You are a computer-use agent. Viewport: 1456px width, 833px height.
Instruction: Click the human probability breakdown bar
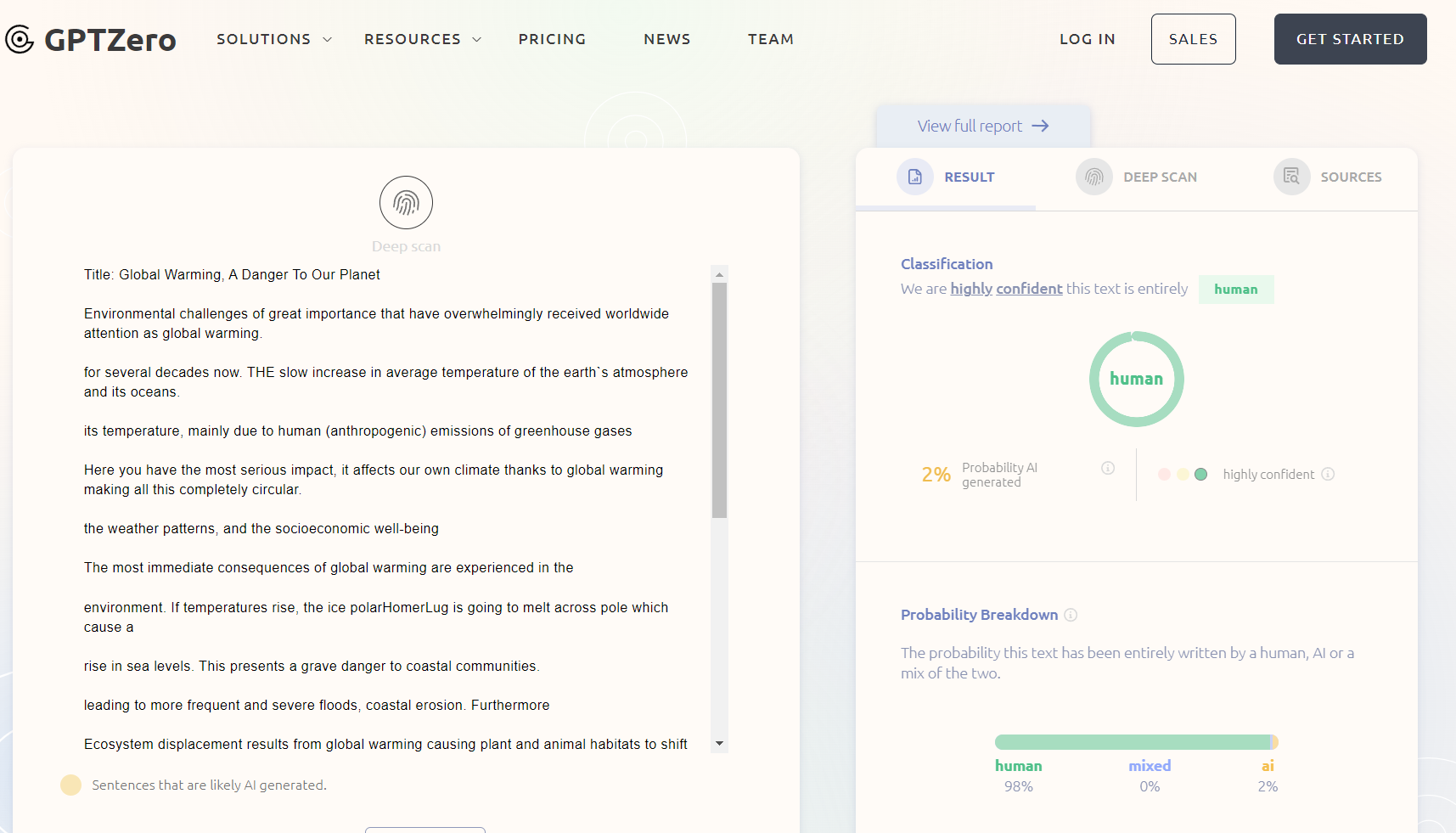pyautogui.click(x=1131, y=742)
